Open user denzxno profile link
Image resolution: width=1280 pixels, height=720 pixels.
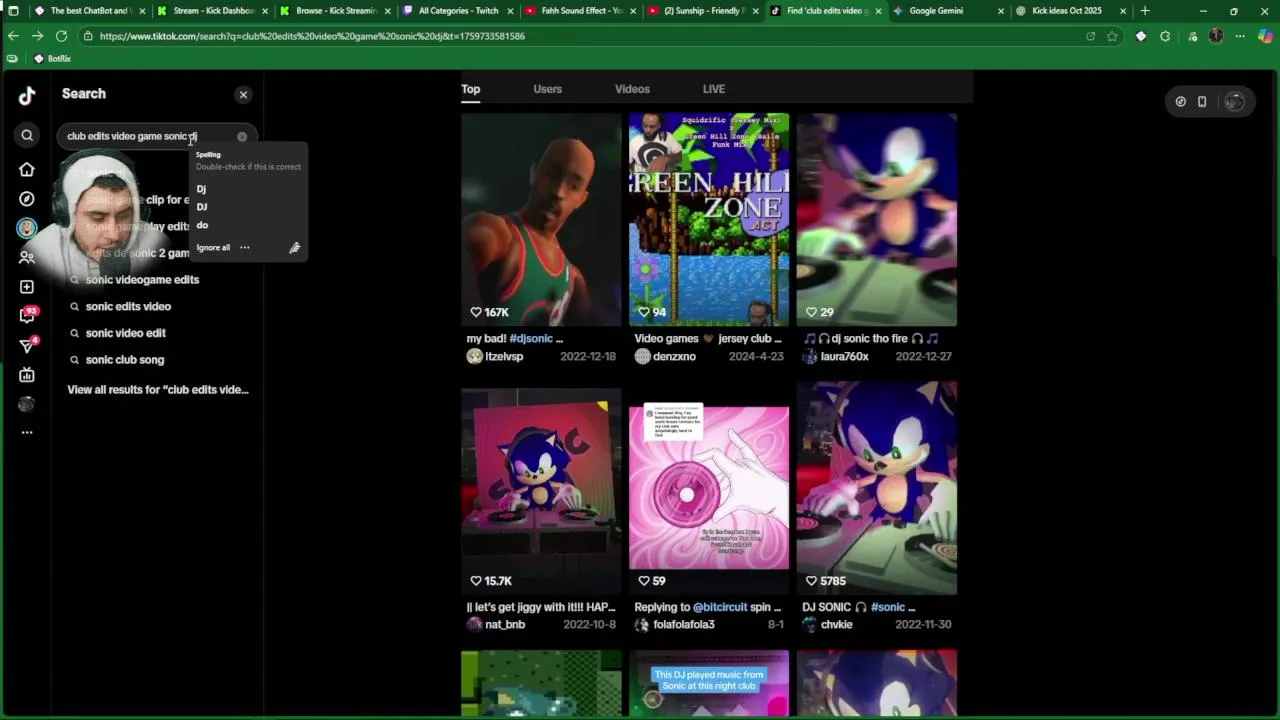pyautogui.click(x=674, y=357)
